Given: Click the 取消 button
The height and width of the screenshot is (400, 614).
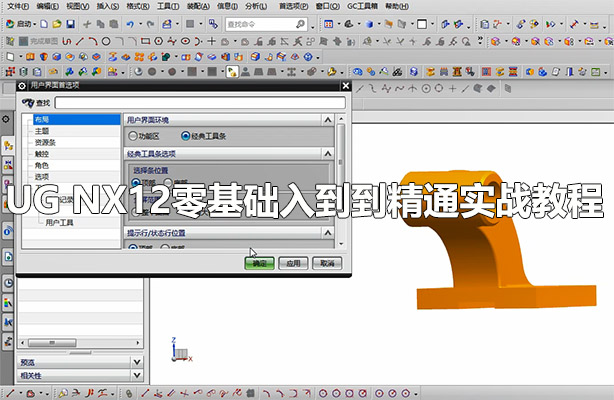Looking at the screenshot, I should [x=326, y=263].
